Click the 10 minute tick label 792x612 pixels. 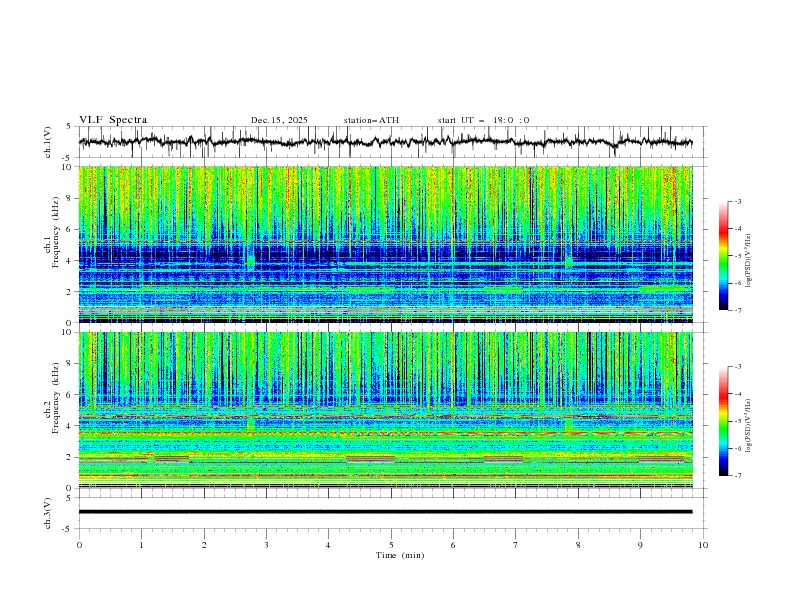[x=703, y=544]
